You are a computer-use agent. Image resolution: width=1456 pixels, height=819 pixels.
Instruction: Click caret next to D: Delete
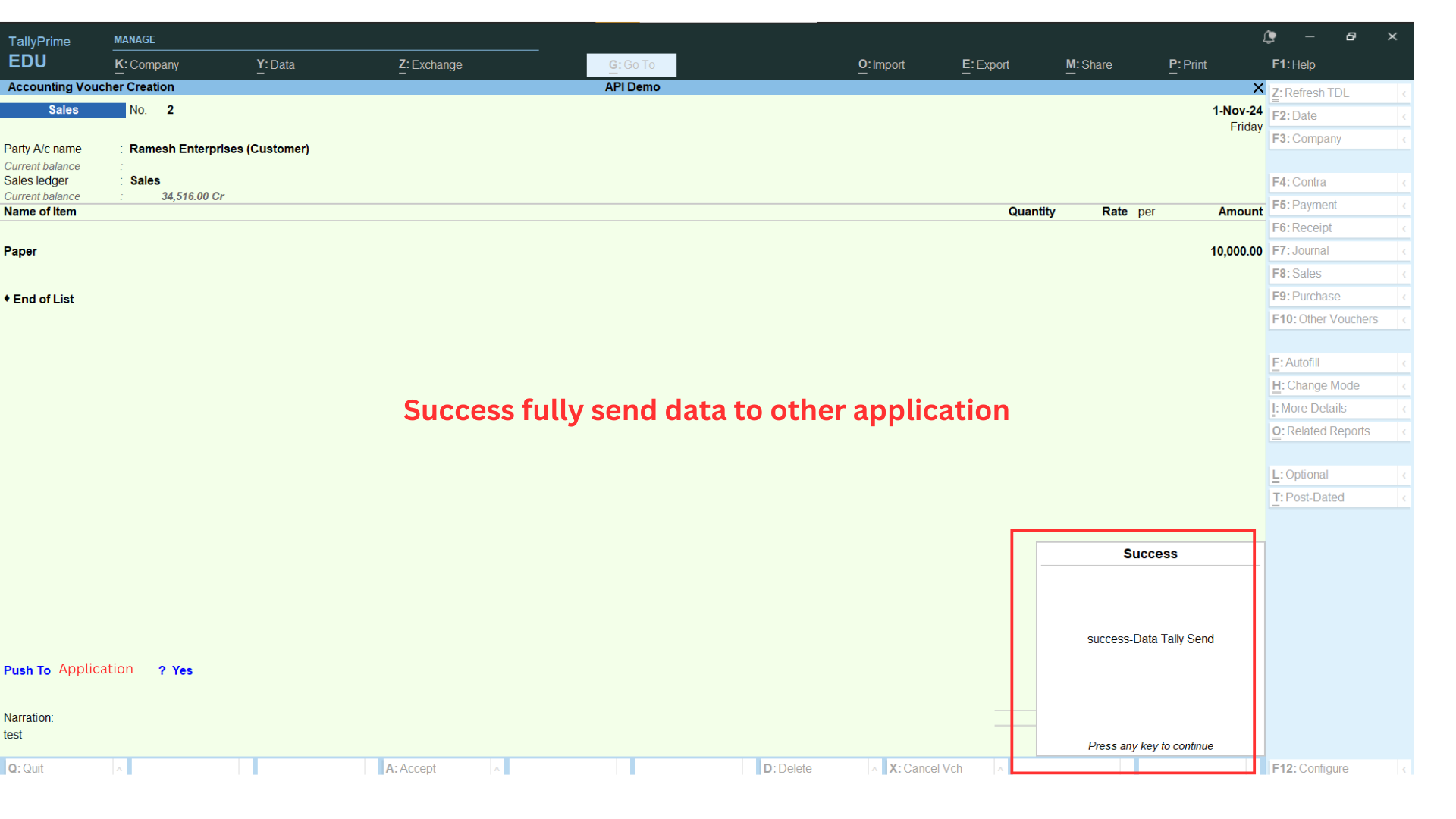874,769
